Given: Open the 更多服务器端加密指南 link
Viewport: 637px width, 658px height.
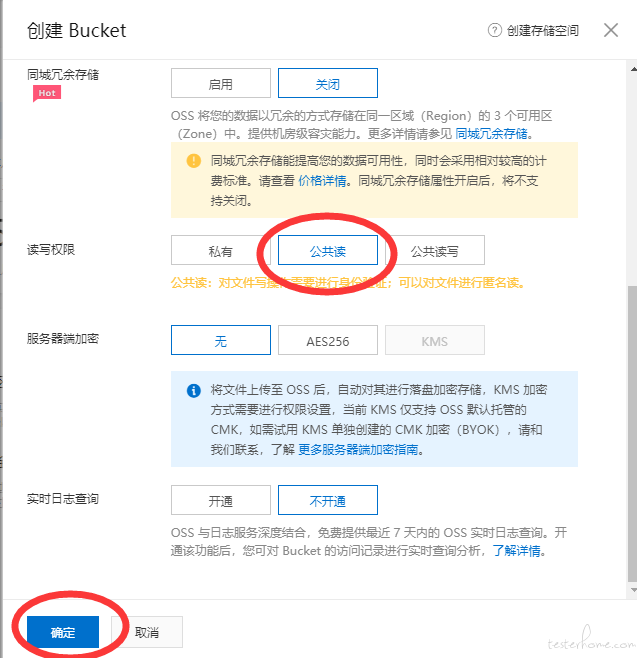Looking at the screenshot, I should click(358, 450).
